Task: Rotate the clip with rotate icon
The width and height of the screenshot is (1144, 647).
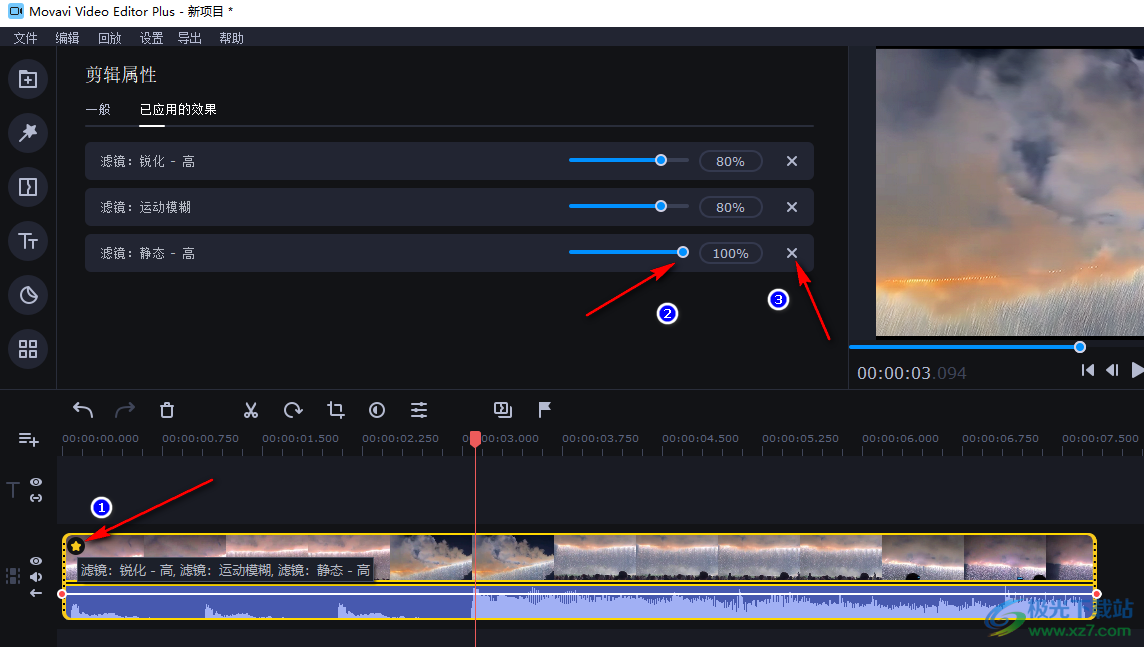Action: pyautogui.click(x=293, y=410)
